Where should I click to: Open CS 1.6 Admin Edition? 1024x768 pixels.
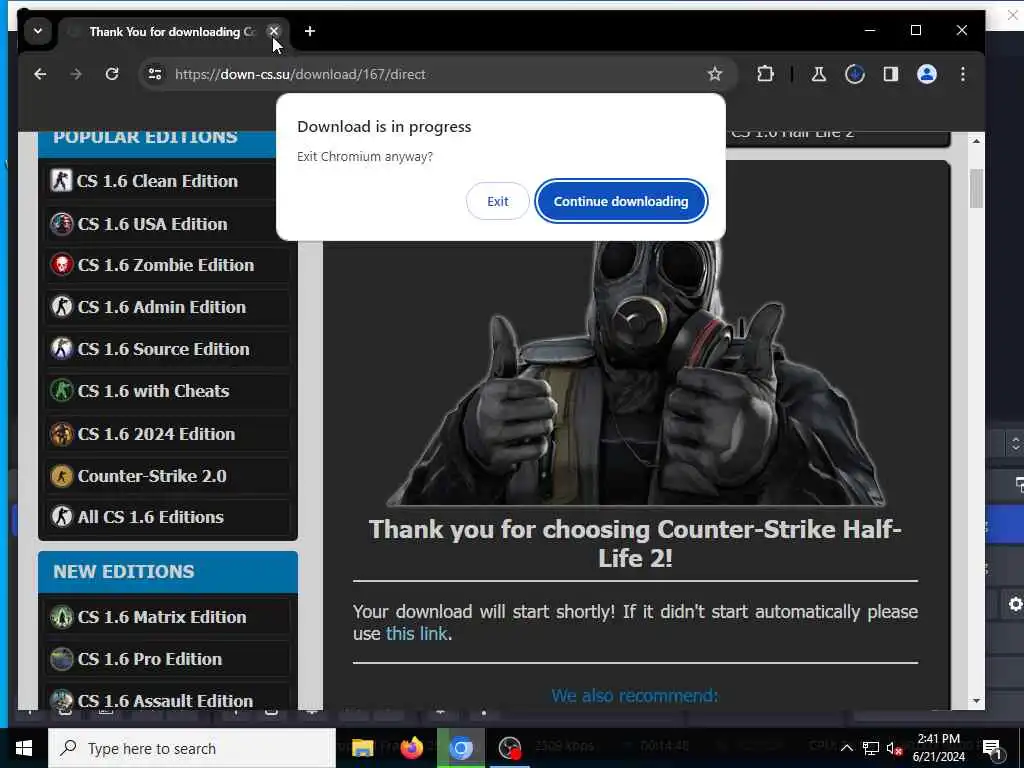[x=168, y=307]
